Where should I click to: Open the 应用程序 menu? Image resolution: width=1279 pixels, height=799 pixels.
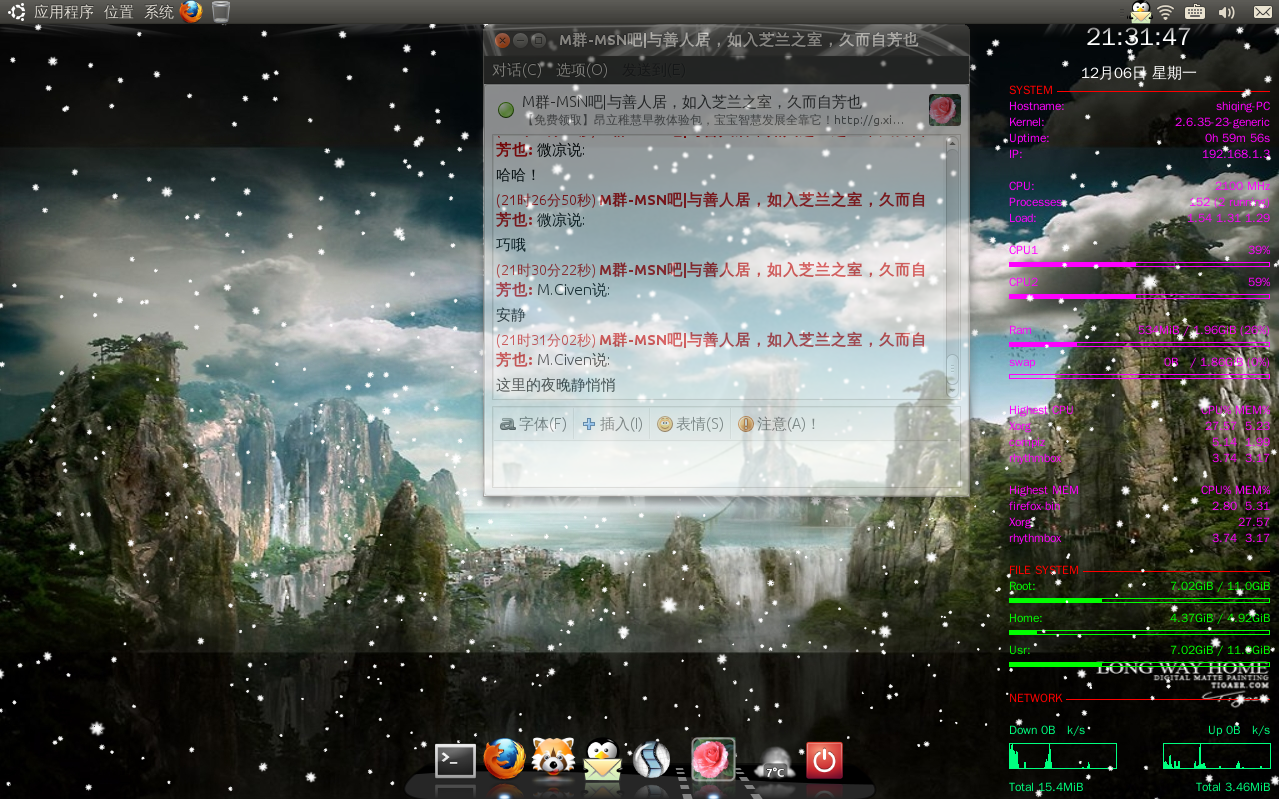(x=64, y=12)
